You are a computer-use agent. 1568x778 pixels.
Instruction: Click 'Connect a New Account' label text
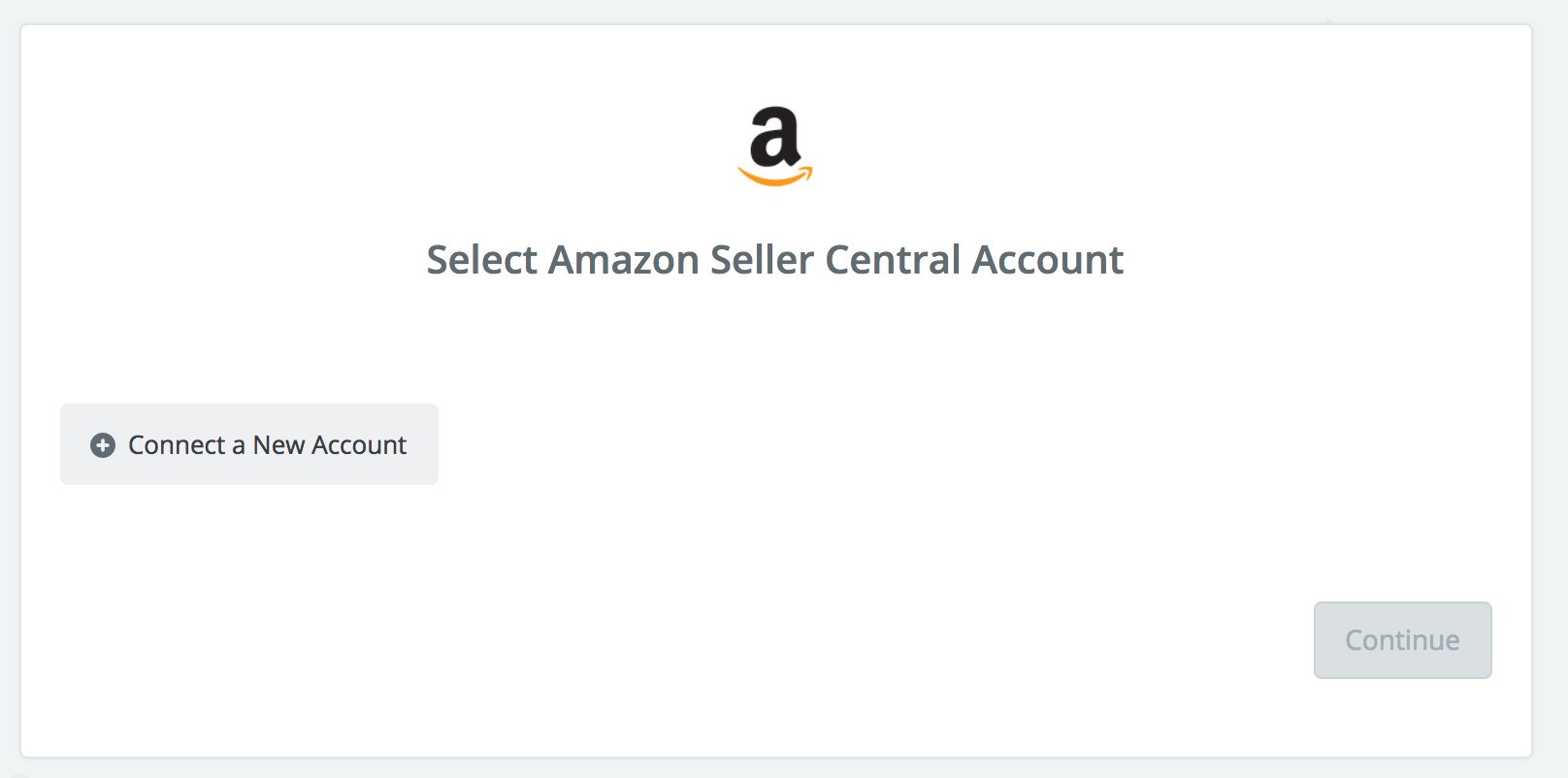coord(268,445)
